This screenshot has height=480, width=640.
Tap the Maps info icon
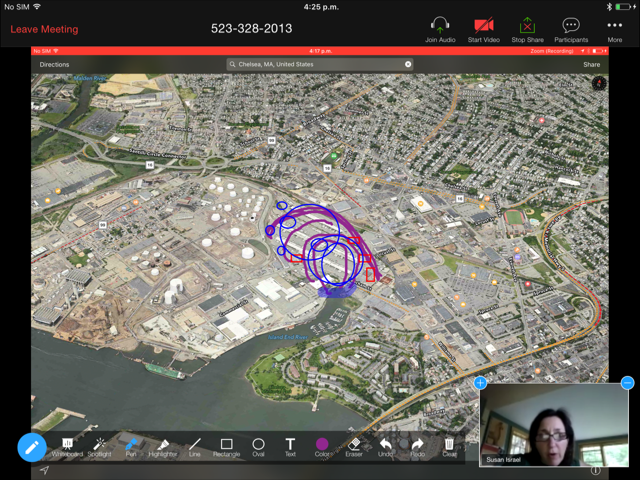point(596,471)
